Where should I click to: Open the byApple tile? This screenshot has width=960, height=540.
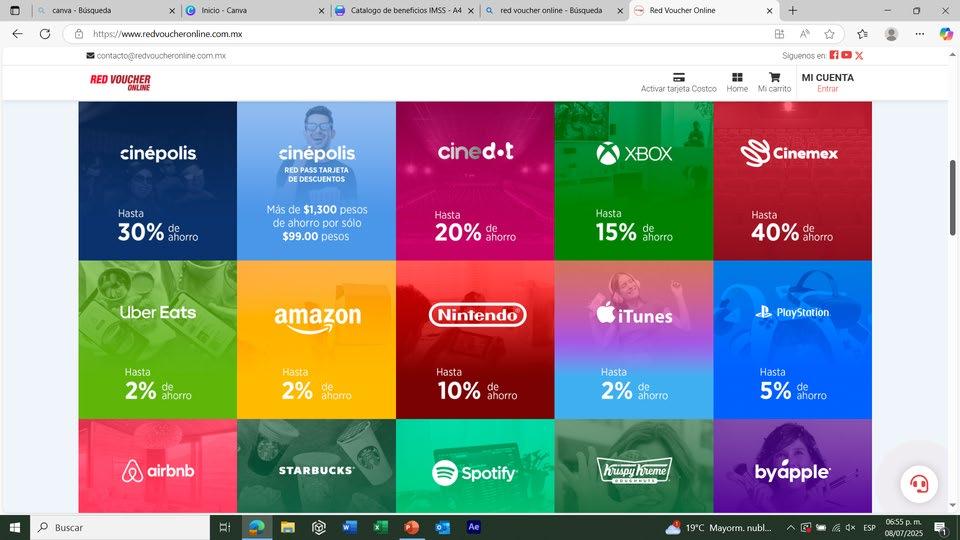(793, 466)
